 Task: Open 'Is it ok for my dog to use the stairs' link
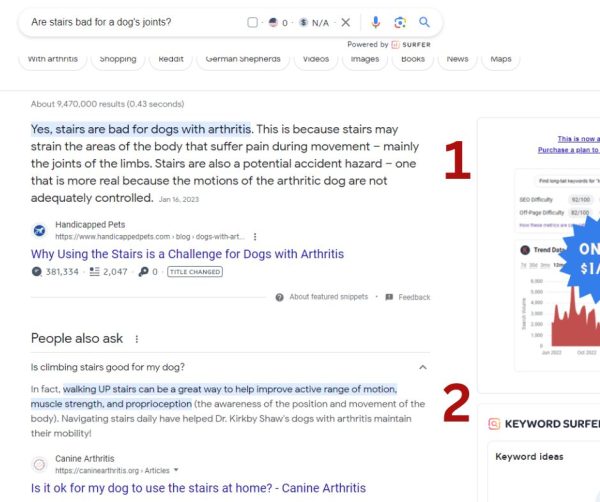(x=198, y=488)
